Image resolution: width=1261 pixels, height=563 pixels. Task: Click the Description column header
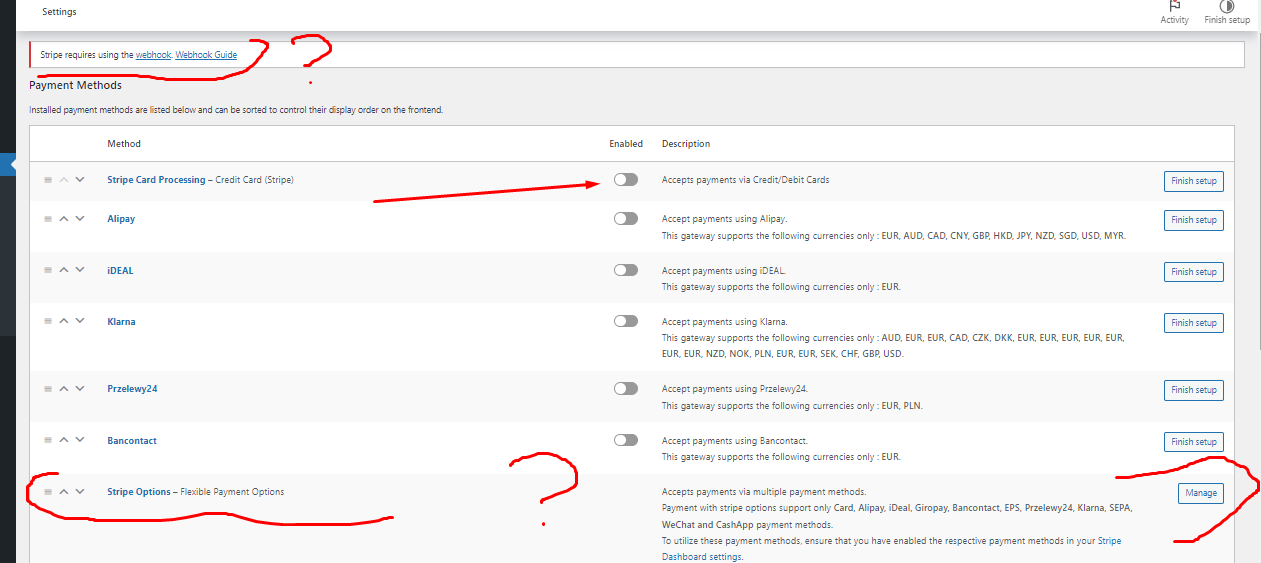[x=686, y=144]
